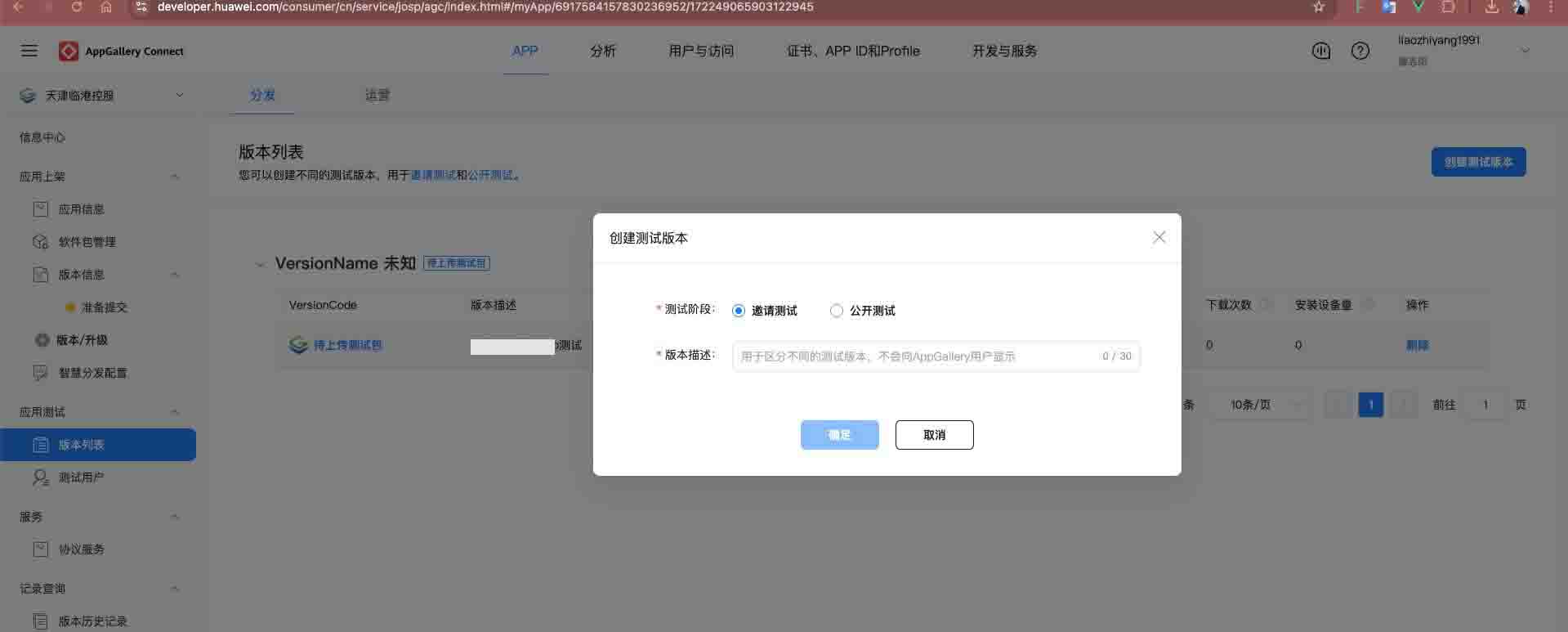1568x632 pixels.
Task: Select the 邀请测试 radio button
Action: click(x=739, y=311)
